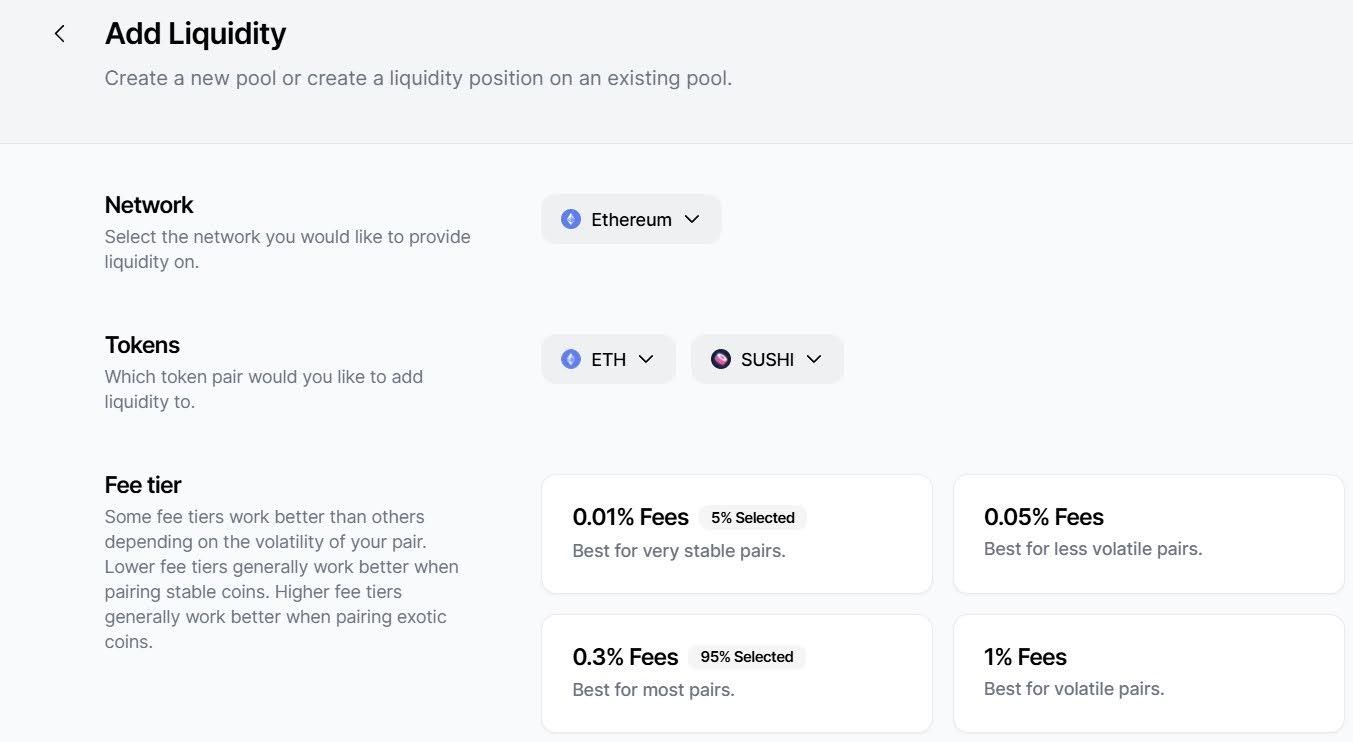Expand the Ethereum network dropdown chevron
1353x742 pixels.
coord(692,219)
